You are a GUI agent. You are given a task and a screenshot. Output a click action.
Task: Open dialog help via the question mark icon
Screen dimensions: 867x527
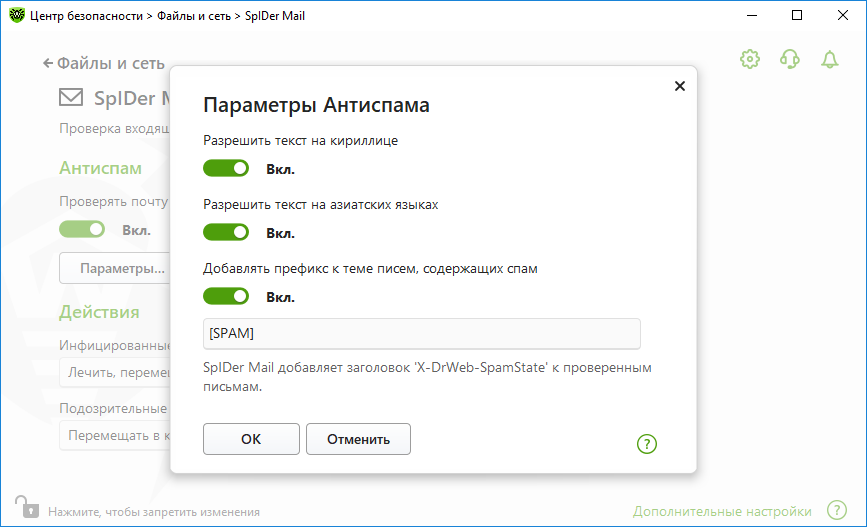click(646, 443)
